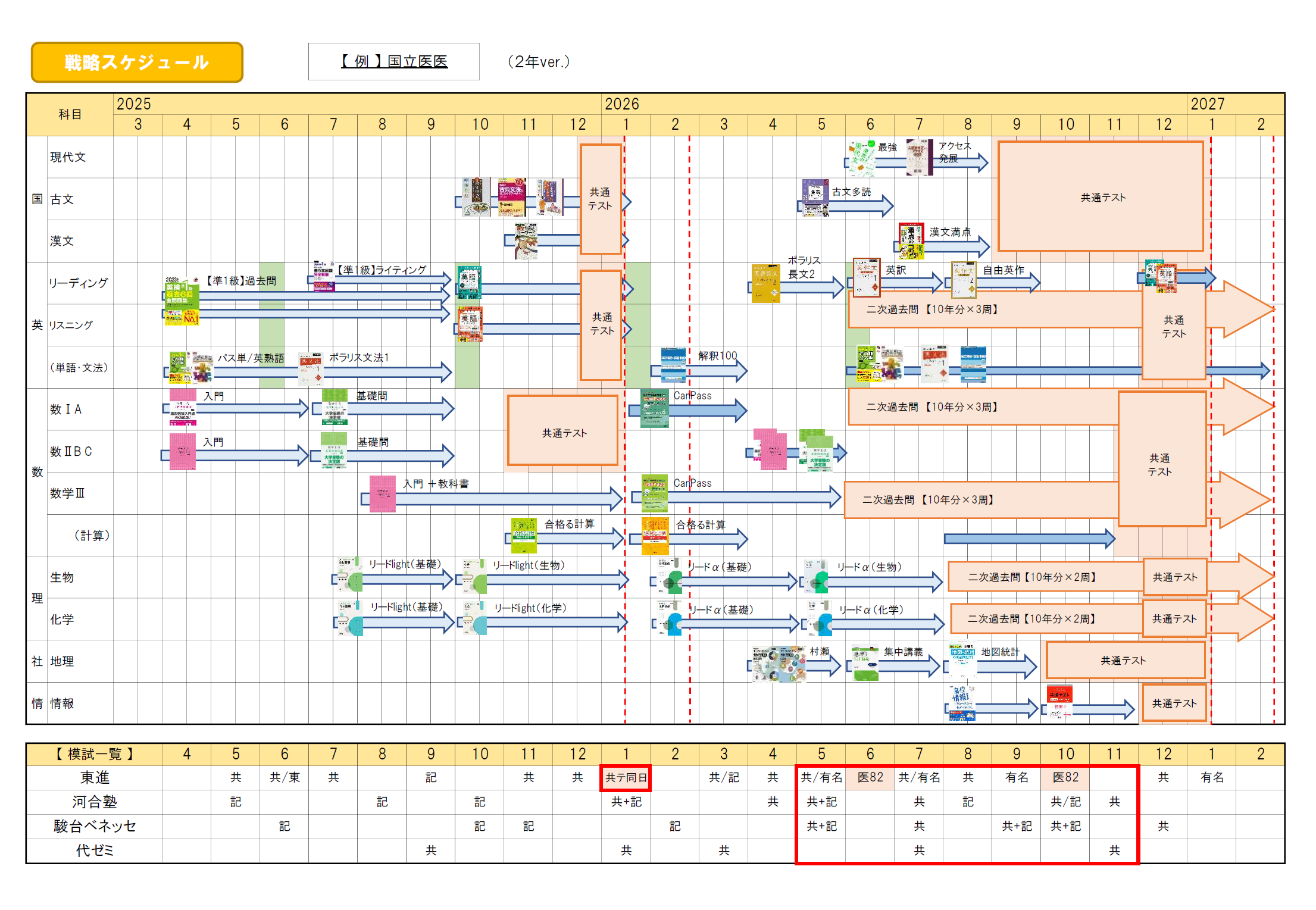The image size is (1316, 910).
Task: Click the 駿台ベネッセ row label
Action: (x=94, y=826)
